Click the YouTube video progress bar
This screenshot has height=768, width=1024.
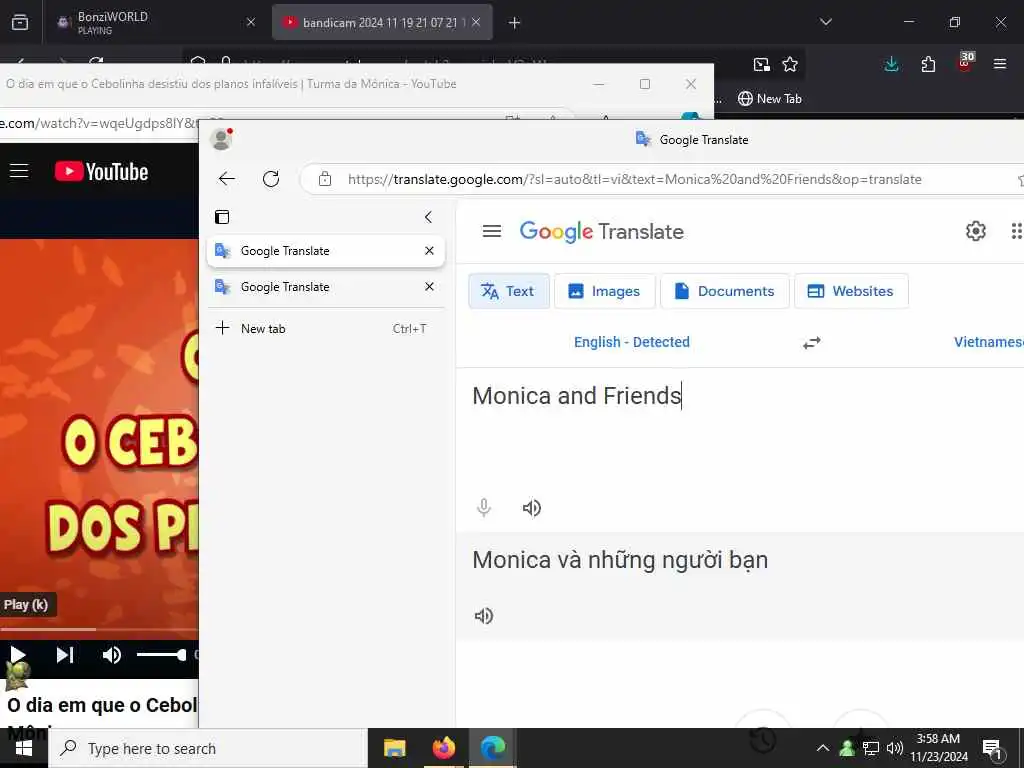(x=99, y=630)
